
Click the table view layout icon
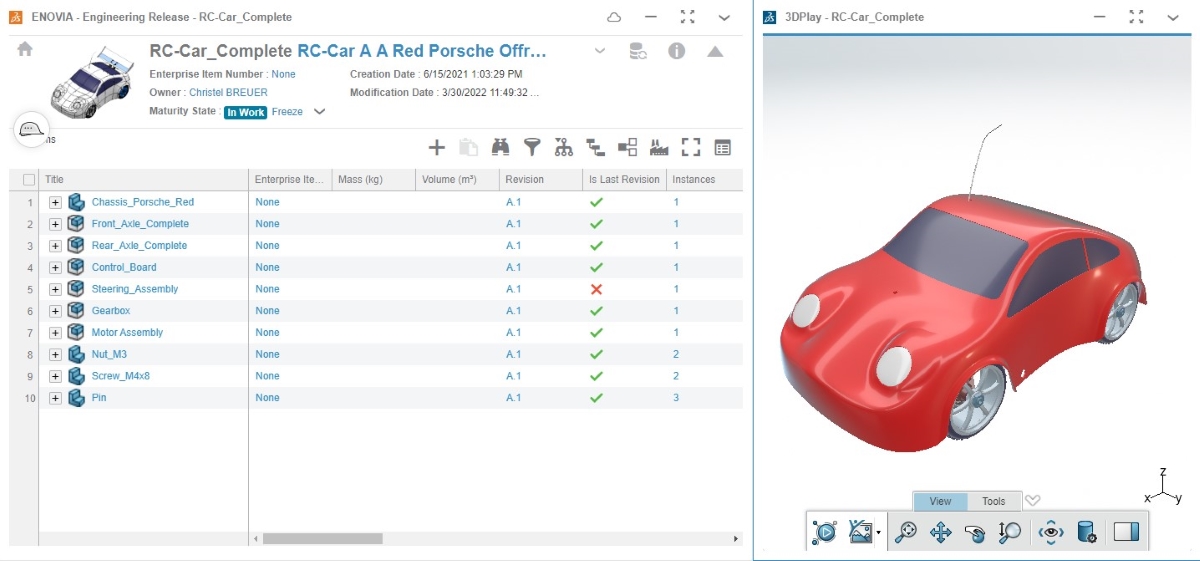coord(723,148)
